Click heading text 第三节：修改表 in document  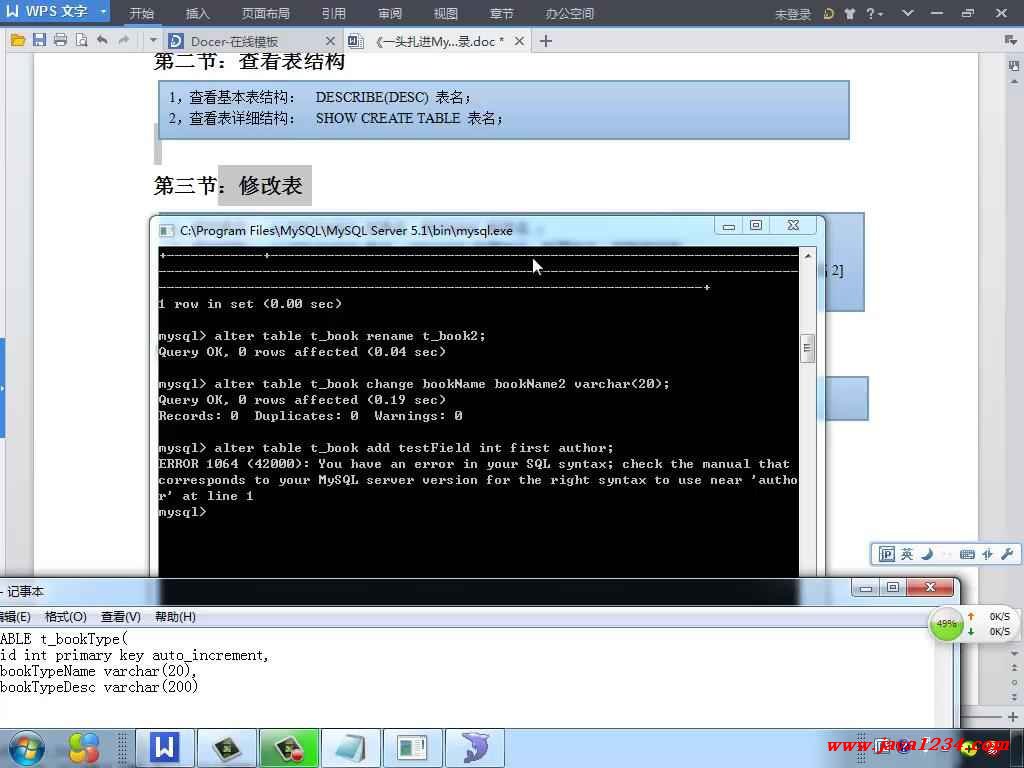(x=228, y=185)
